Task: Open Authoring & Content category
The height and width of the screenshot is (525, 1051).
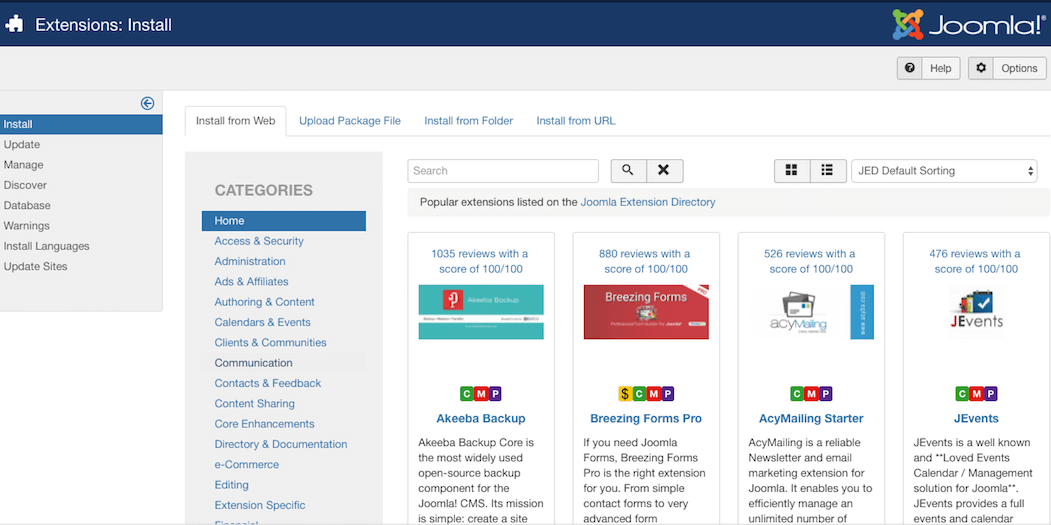Action: tap(265, 302)
